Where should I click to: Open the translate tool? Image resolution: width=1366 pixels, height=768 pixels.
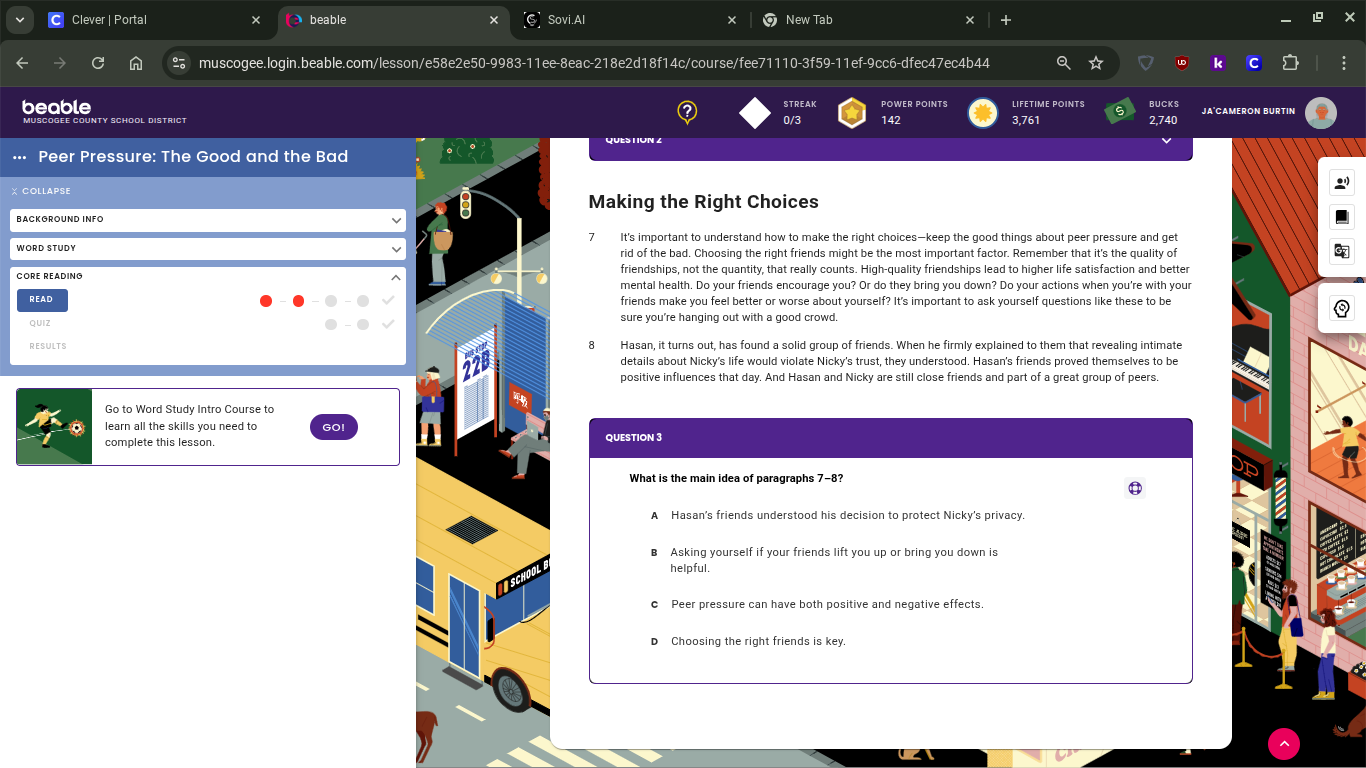(x=1341, y=251)
